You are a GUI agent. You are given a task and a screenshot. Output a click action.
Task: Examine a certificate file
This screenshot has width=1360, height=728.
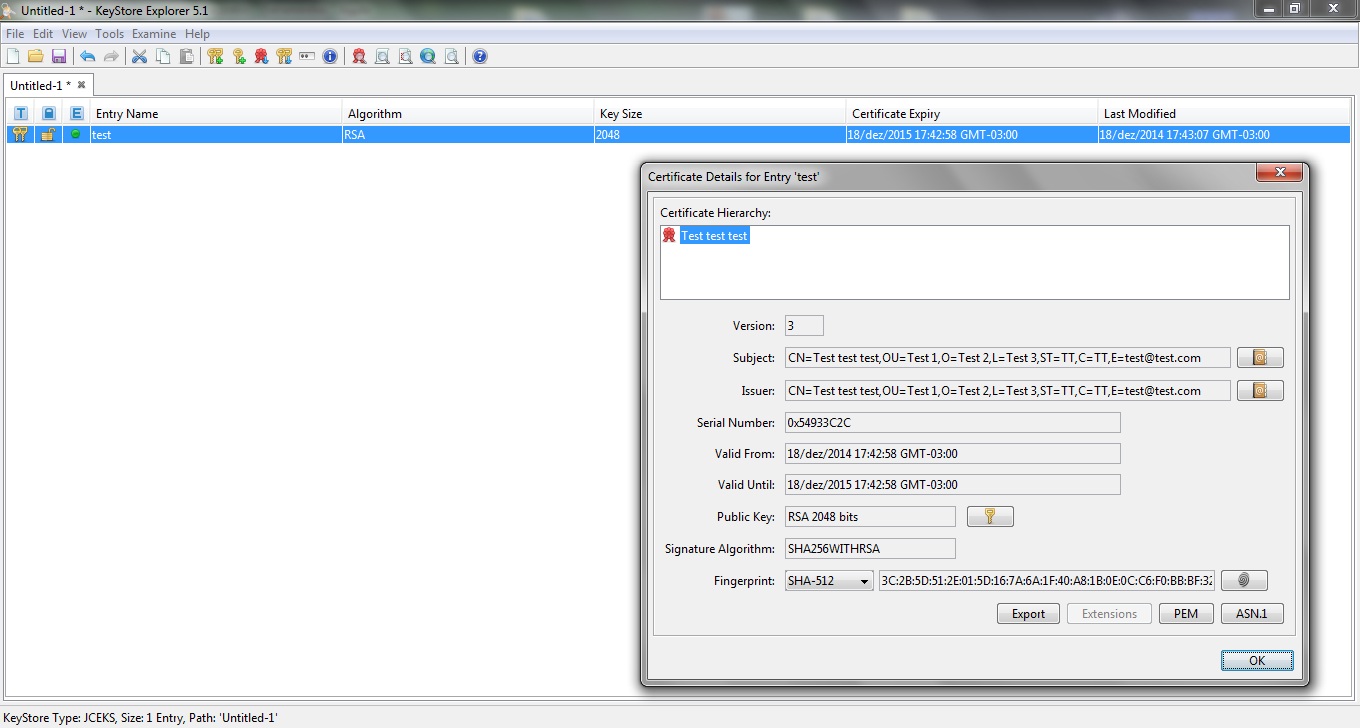tap(359, 56)
